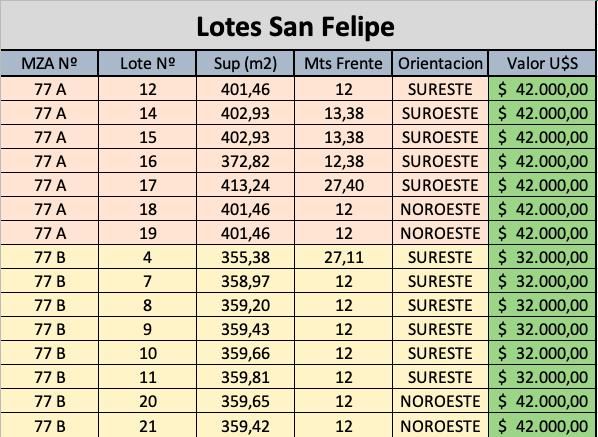
Task: Select the Valor U$S header cell
Action: click(x=542, y=63)
